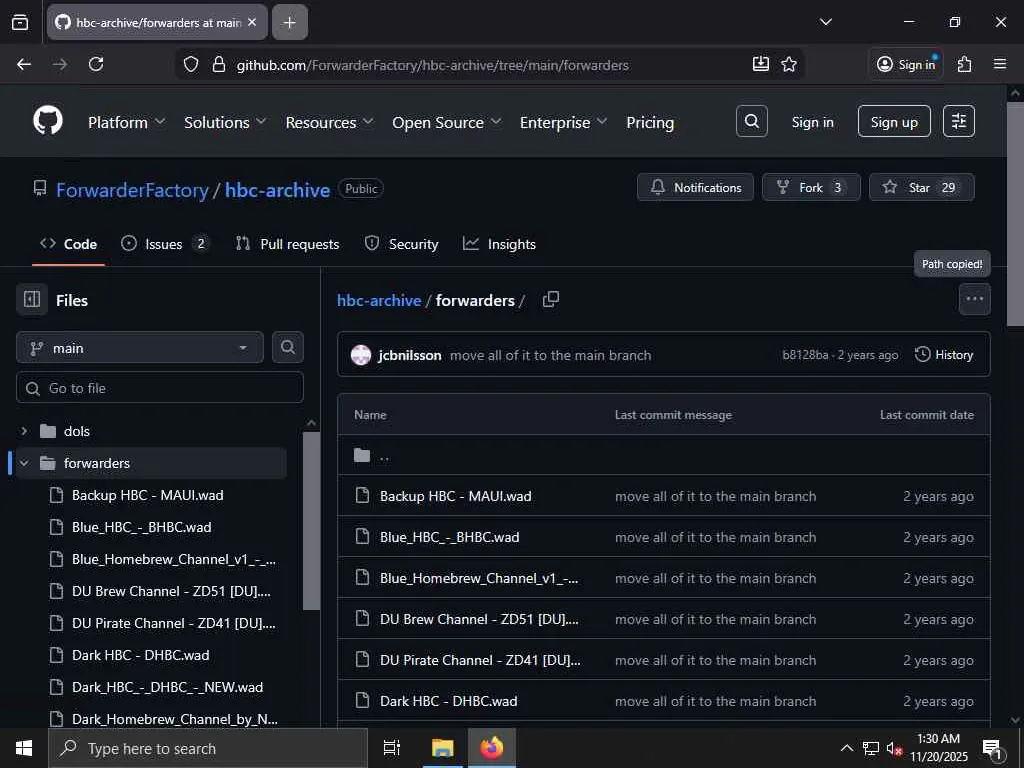
Task: Click Firefox account Sign in button
Action: (x=906, y=64)
